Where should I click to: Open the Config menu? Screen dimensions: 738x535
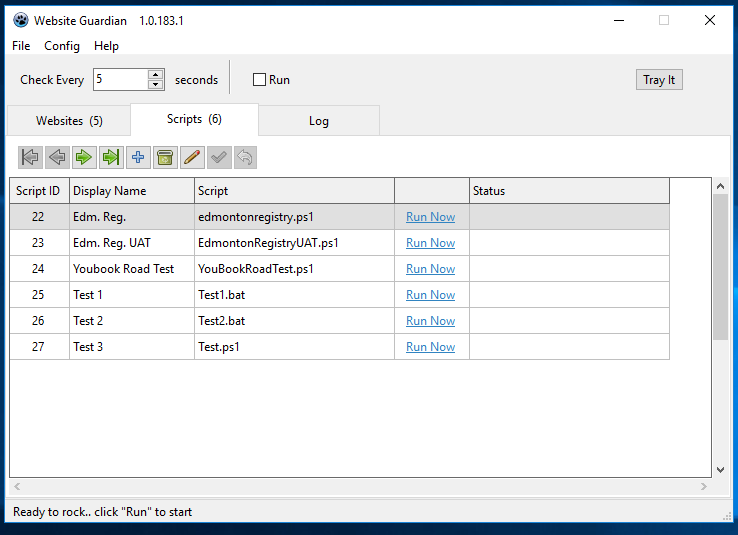coord(62,46)
